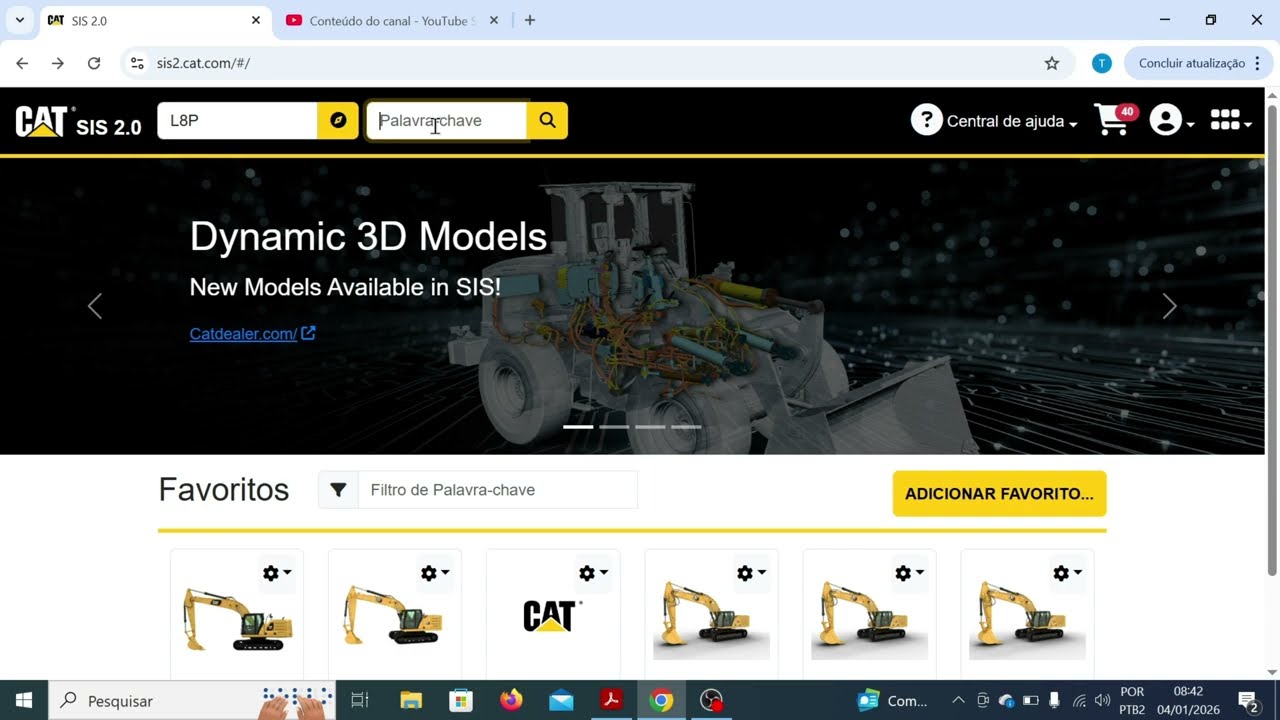The width and height of the screenshot is (1280, 720).
Task: Click the ADICIONAR FAVORITO button
Action: click(x=999, y=493)
